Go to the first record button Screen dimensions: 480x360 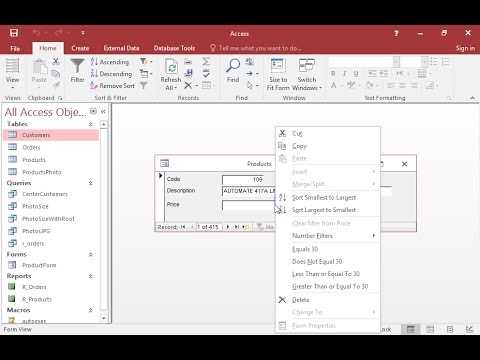click(x=183, y=227)
